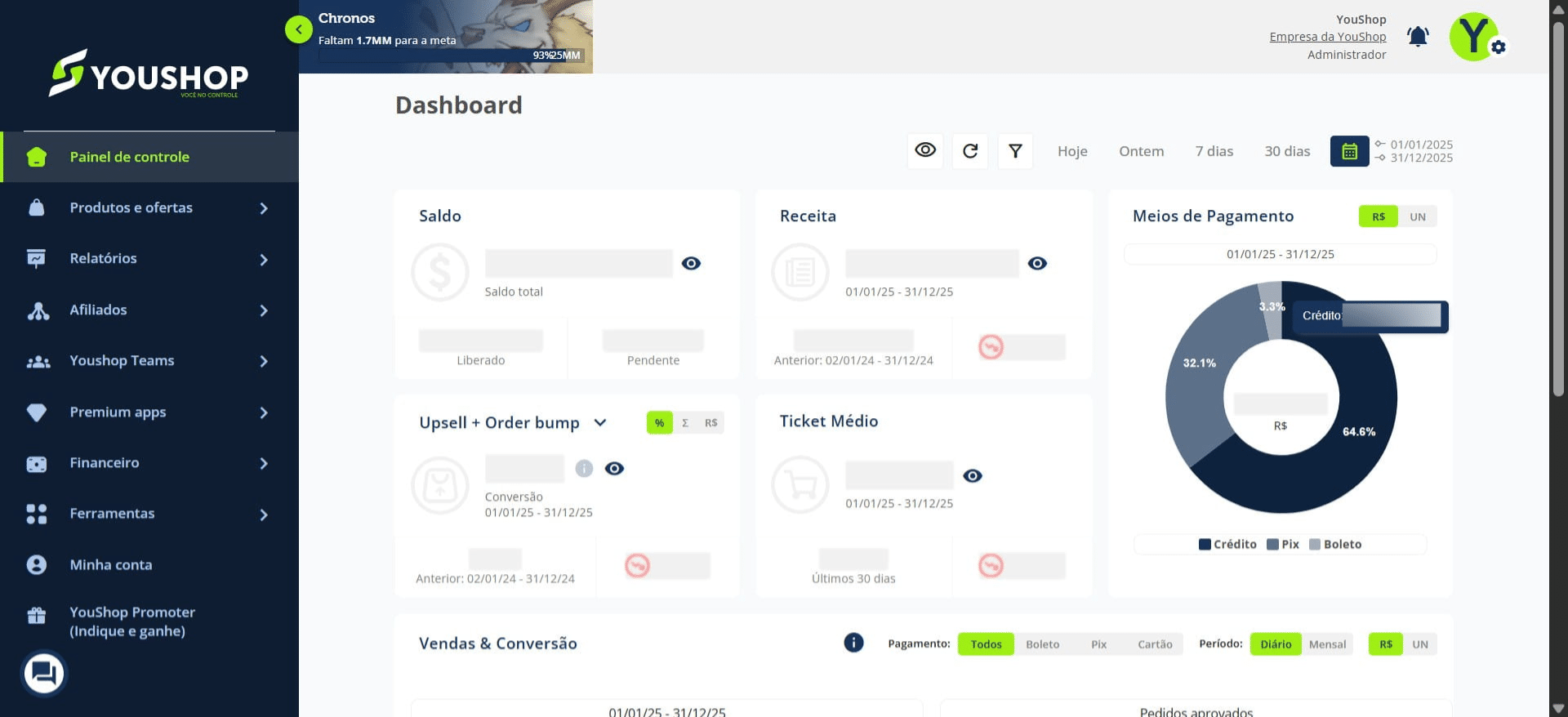
Task: Click the Upsell bag icon
Action: [440, 485]
